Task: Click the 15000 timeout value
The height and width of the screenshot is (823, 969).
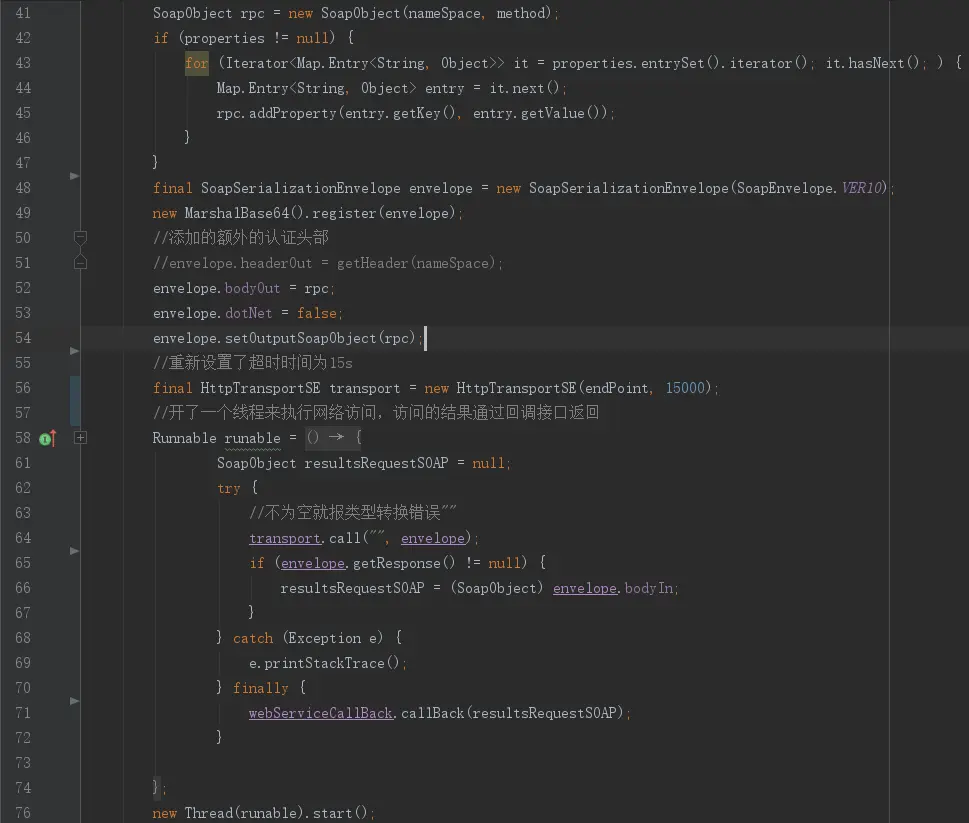Action: (685, 388)
